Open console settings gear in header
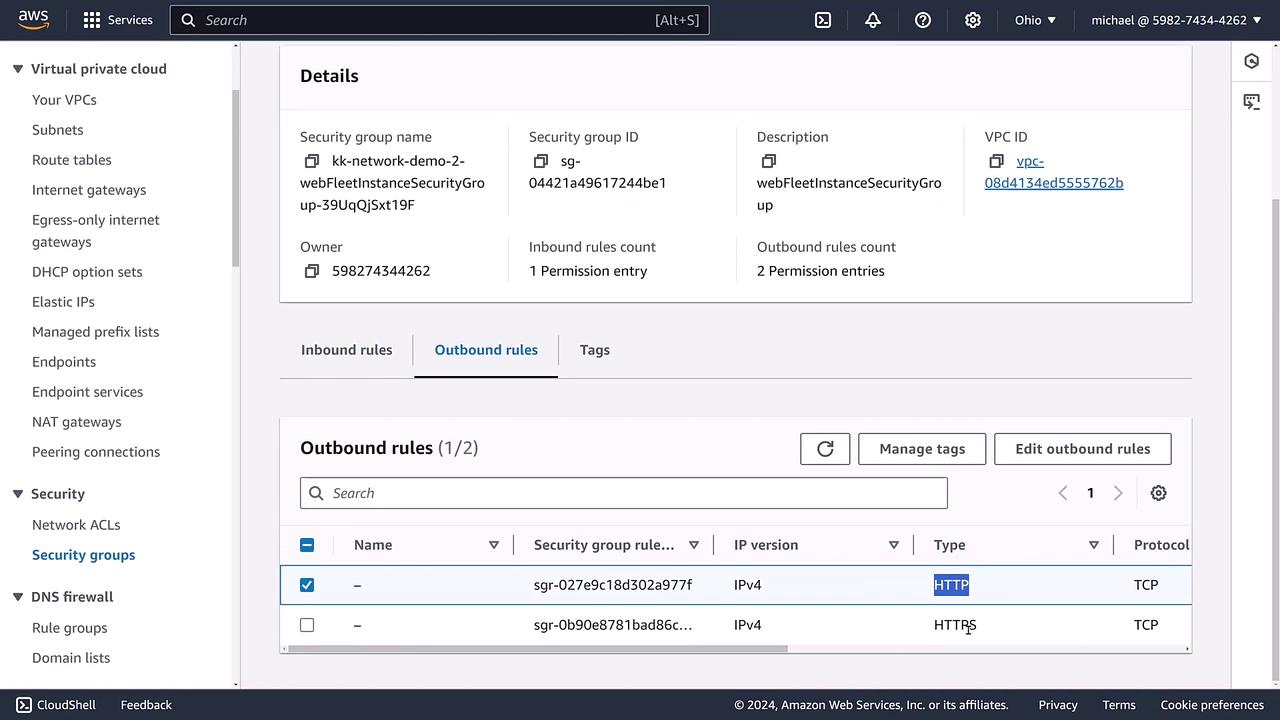Screen dimensions: 1280x720 click(973, 20)
